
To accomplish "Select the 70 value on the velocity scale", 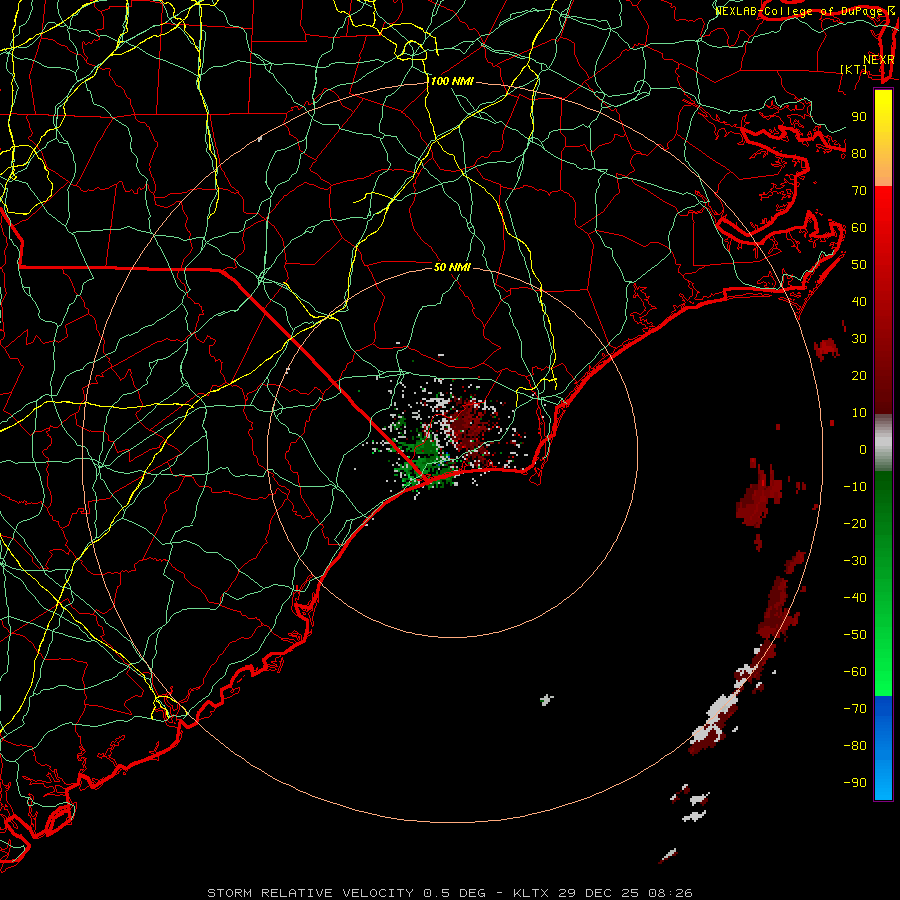I will coord(859,191).
